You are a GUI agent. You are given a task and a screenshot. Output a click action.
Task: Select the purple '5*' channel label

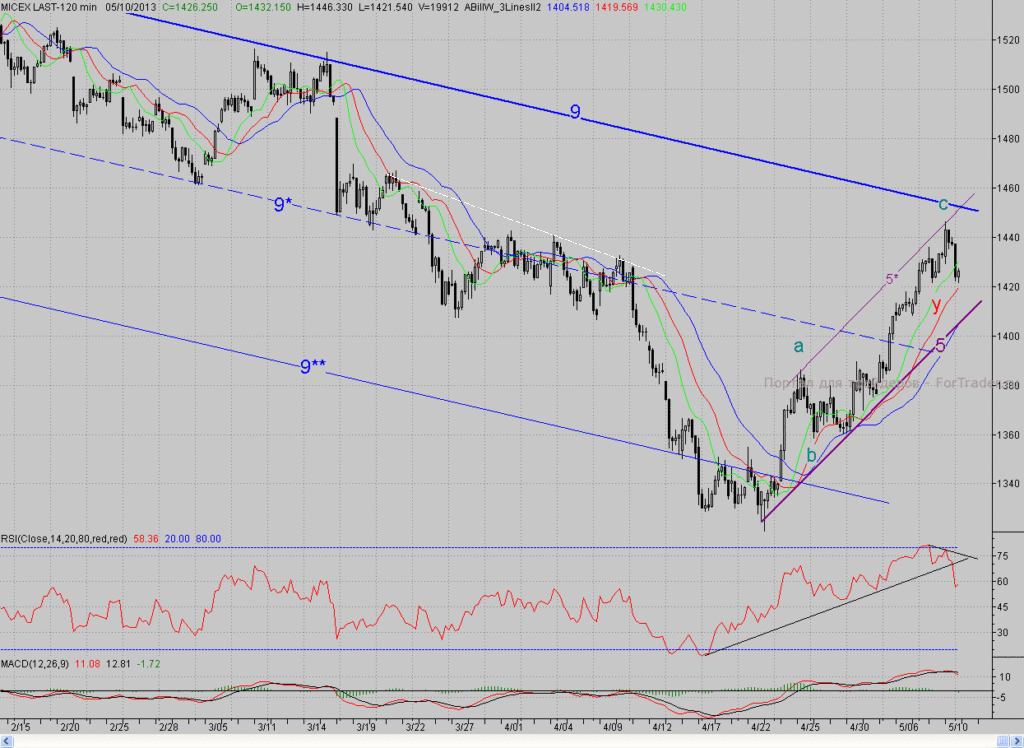click(892, 279)
